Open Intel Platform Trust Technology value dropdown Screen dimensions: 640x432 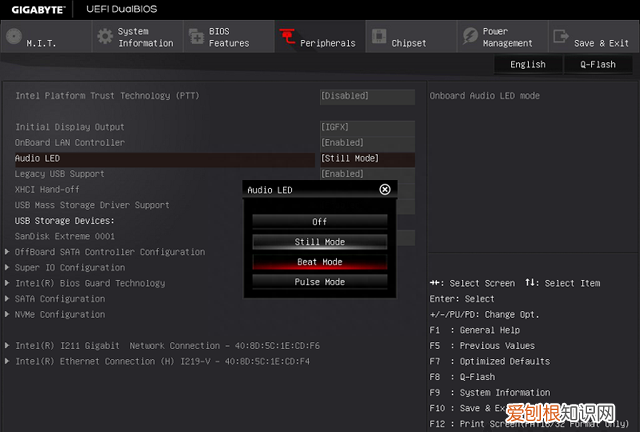coord(366,96)
